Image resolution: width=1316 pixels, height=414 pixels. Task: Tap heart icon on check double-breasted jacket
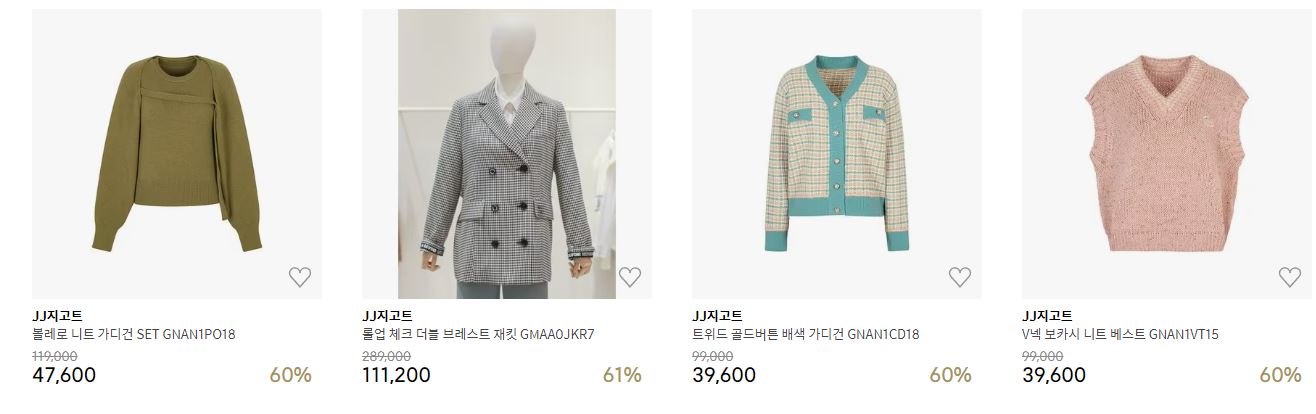coord(630,277)
